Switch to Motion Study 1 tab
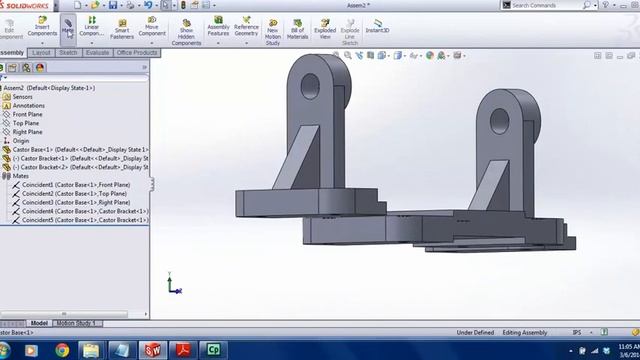This screenshot has height=360, width=640. coord(76,323)
